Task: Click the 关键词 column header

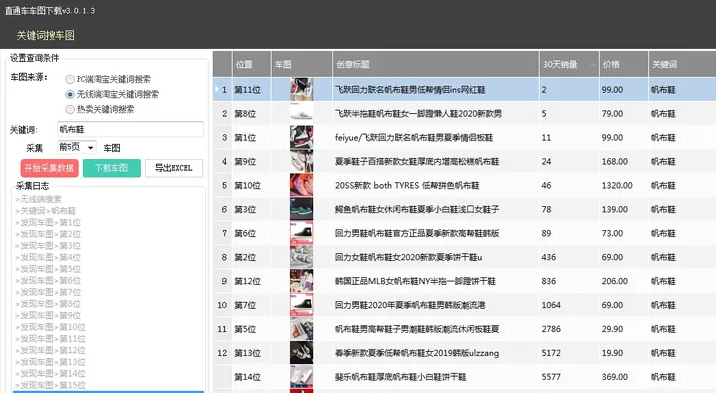Action: [682, 64]
